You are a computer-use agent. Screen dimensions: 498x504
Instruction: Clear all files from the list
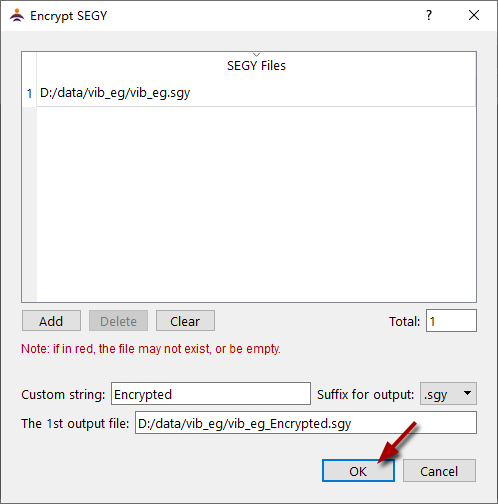tap(185, 321)
